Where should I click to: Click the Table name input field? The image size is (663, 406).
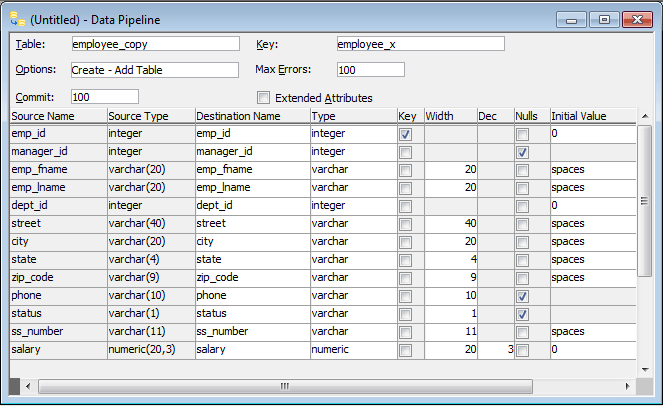click(154, 44)
